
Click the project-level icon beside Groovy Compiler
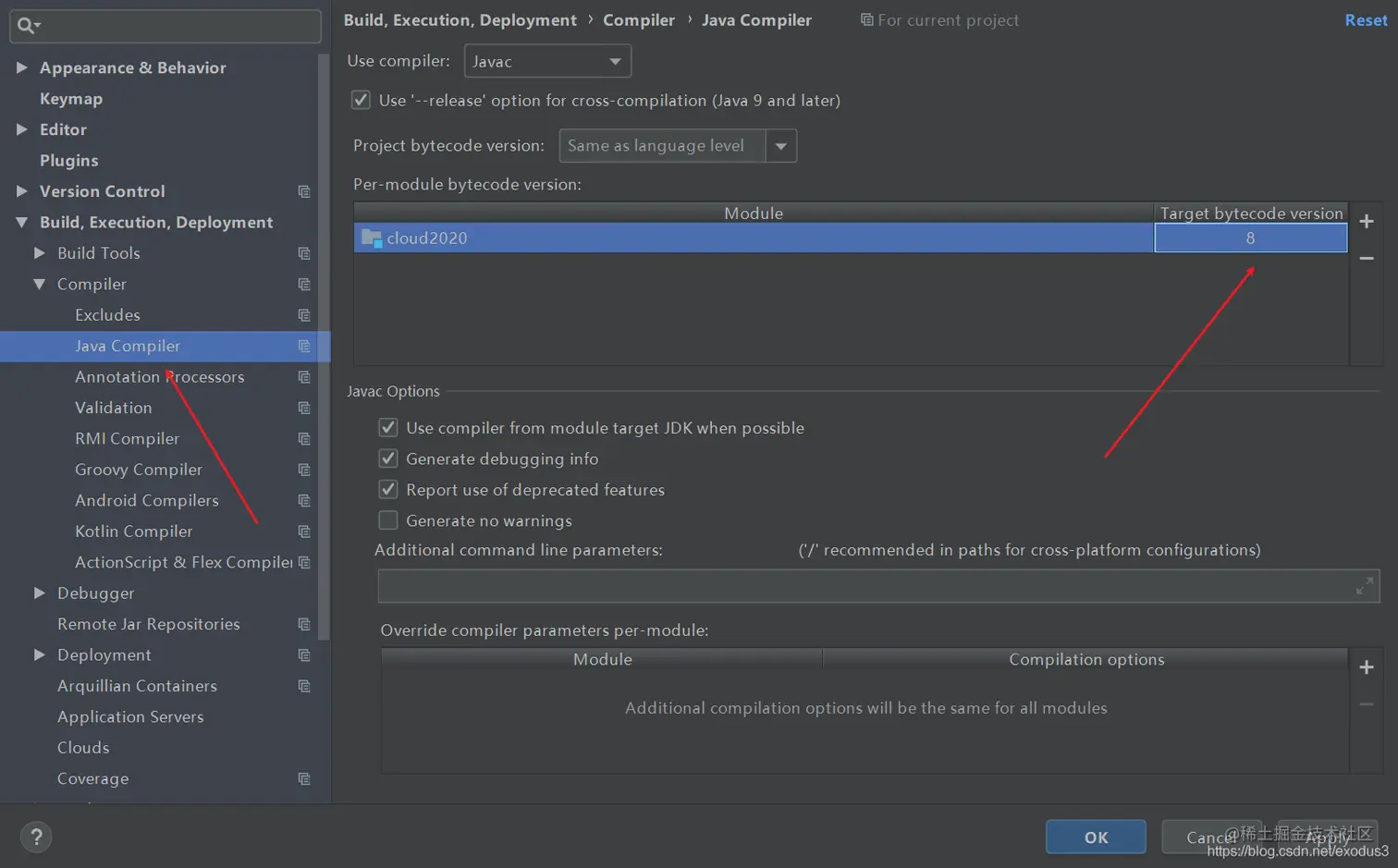(x=303, y=470)
